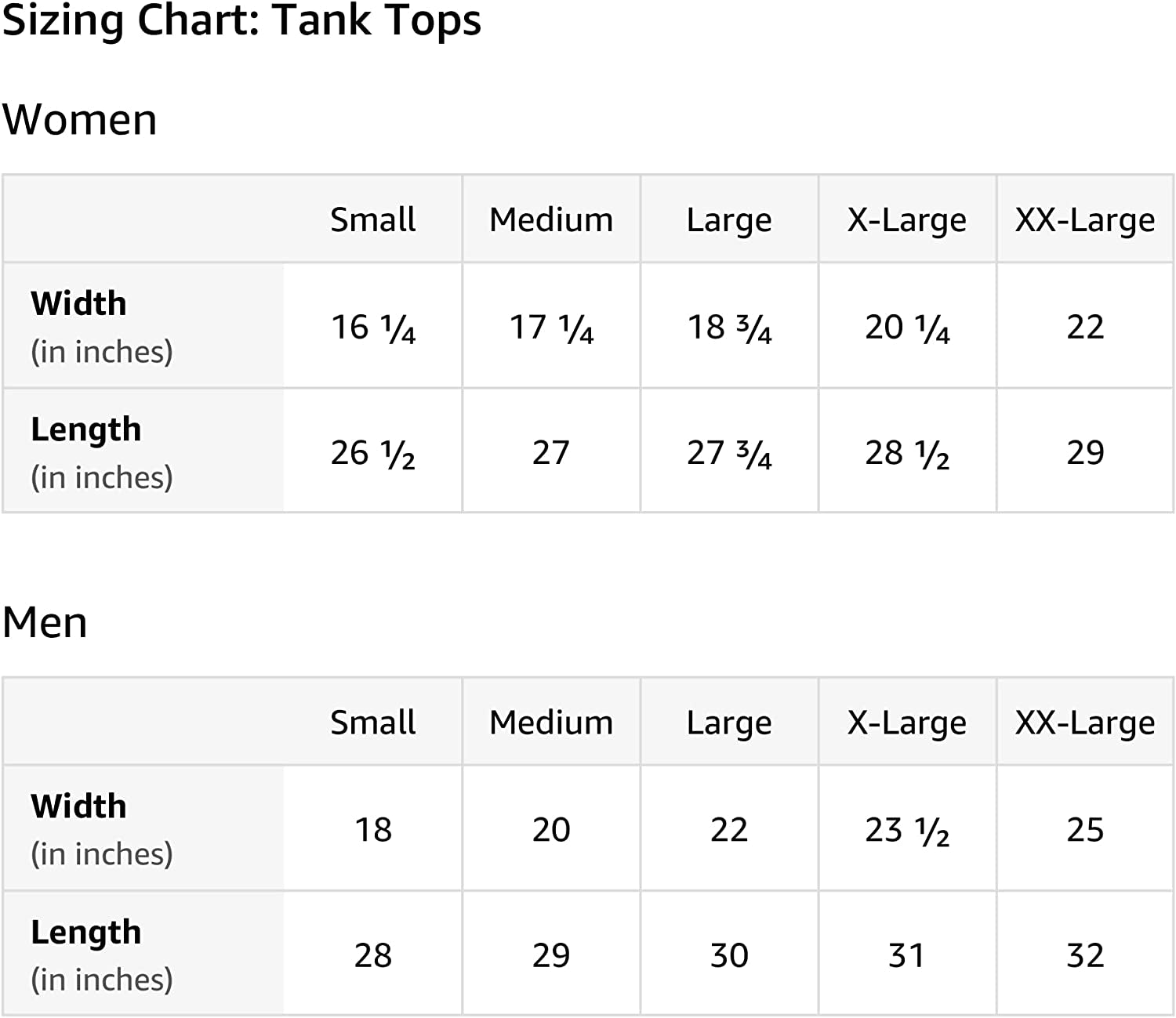Select the Men section heading
1176x1018 pixels.
tap(45, 623)
